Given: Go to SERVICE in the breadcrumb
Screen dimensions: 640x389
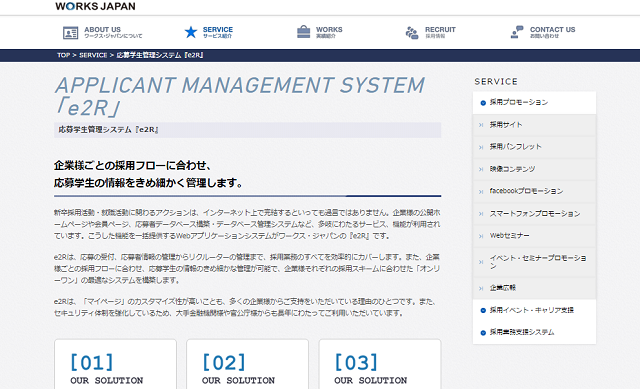Looking at the screenshot, I should click(93, 55).
